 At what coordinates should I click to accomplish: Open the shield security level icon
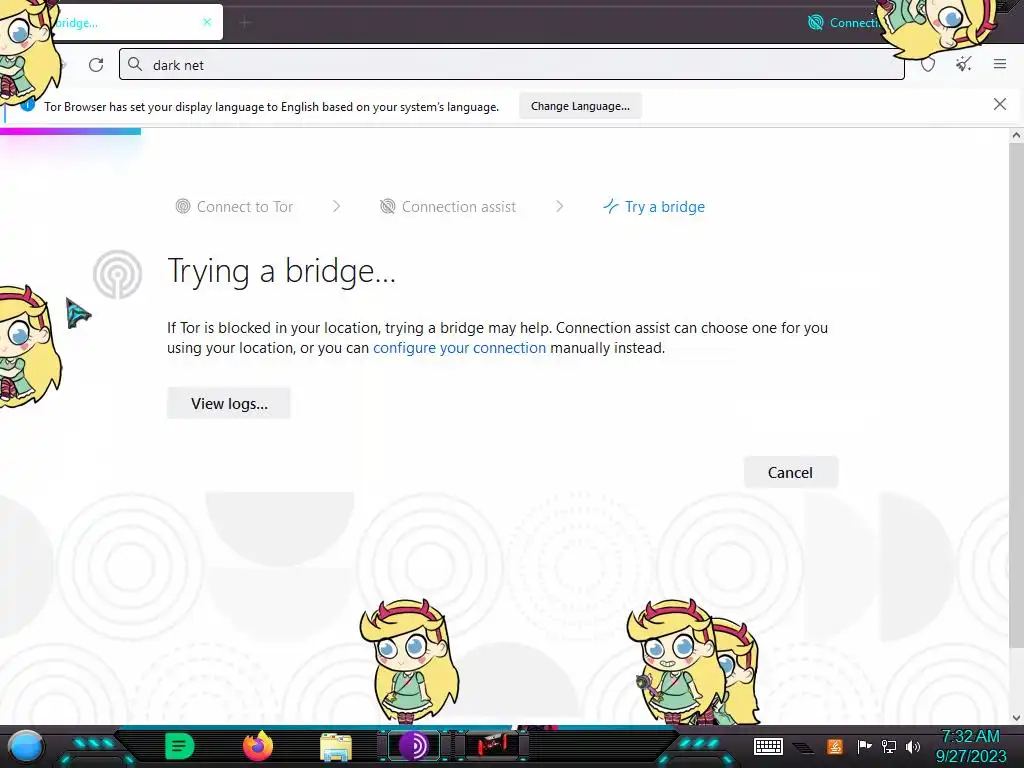pyautogui.click(x=928, y=64)
